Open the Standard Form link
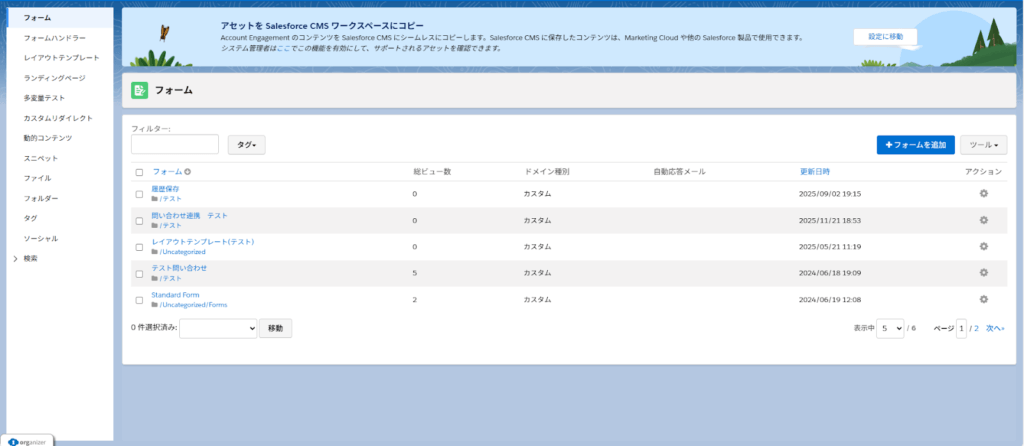Image resolution: width=1024 pixels, height=446 pixels. (x=176, y=295)
